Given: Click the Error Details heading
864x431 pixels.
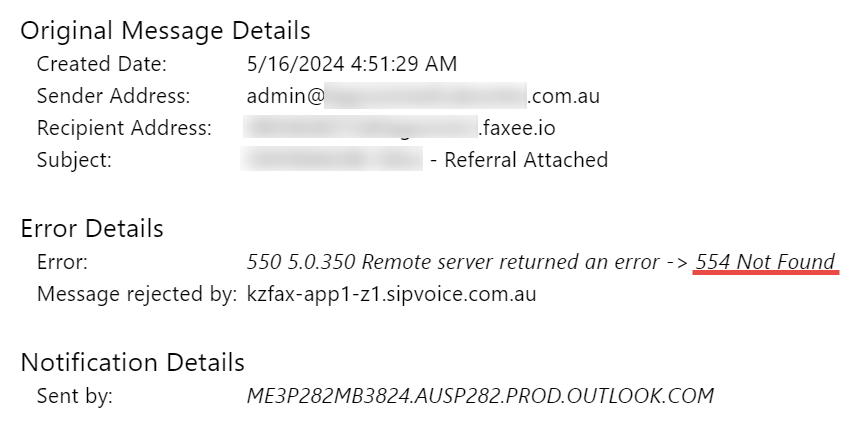Looking at the screenshot, I should (92, 228).
